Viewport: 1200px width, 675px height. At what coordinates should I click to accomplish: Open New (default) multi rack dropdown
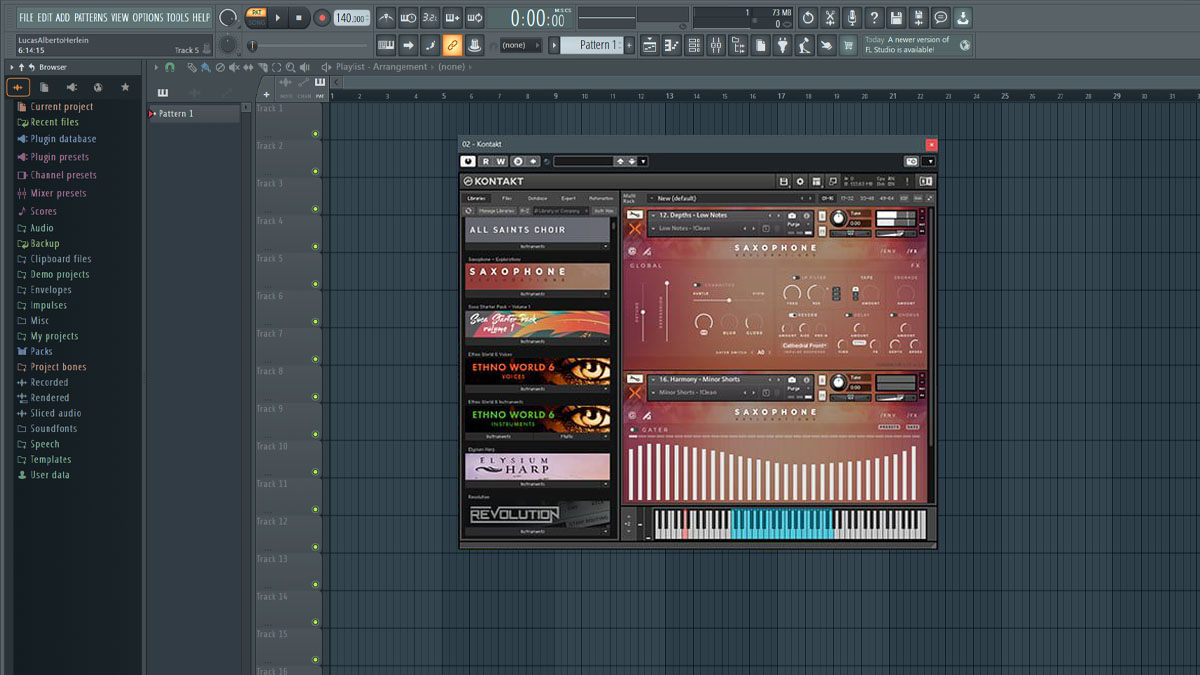pos(732,198)
